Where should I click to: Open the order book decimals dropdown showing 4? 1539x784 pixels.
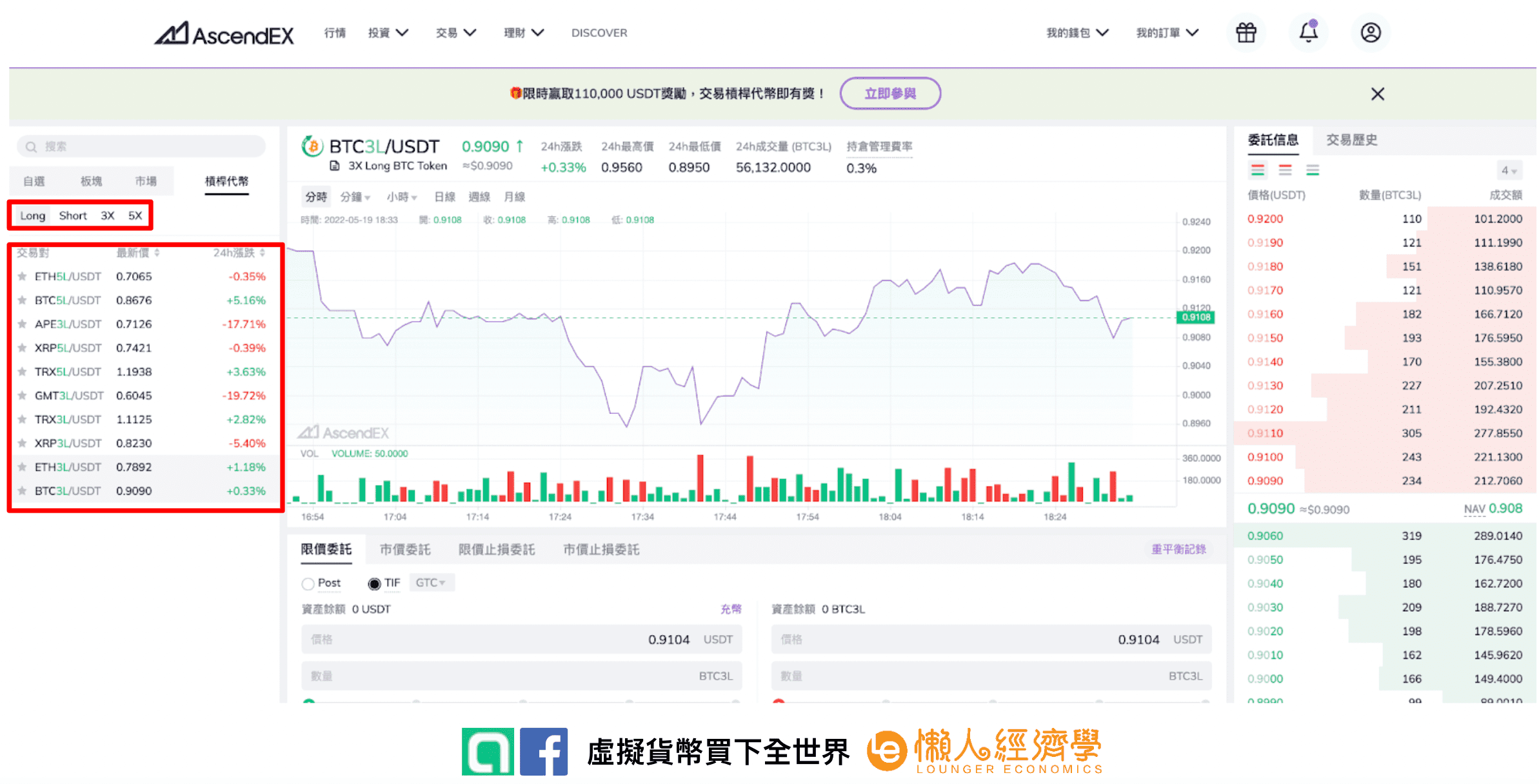pyautogui.click(x=1509, y=171)
